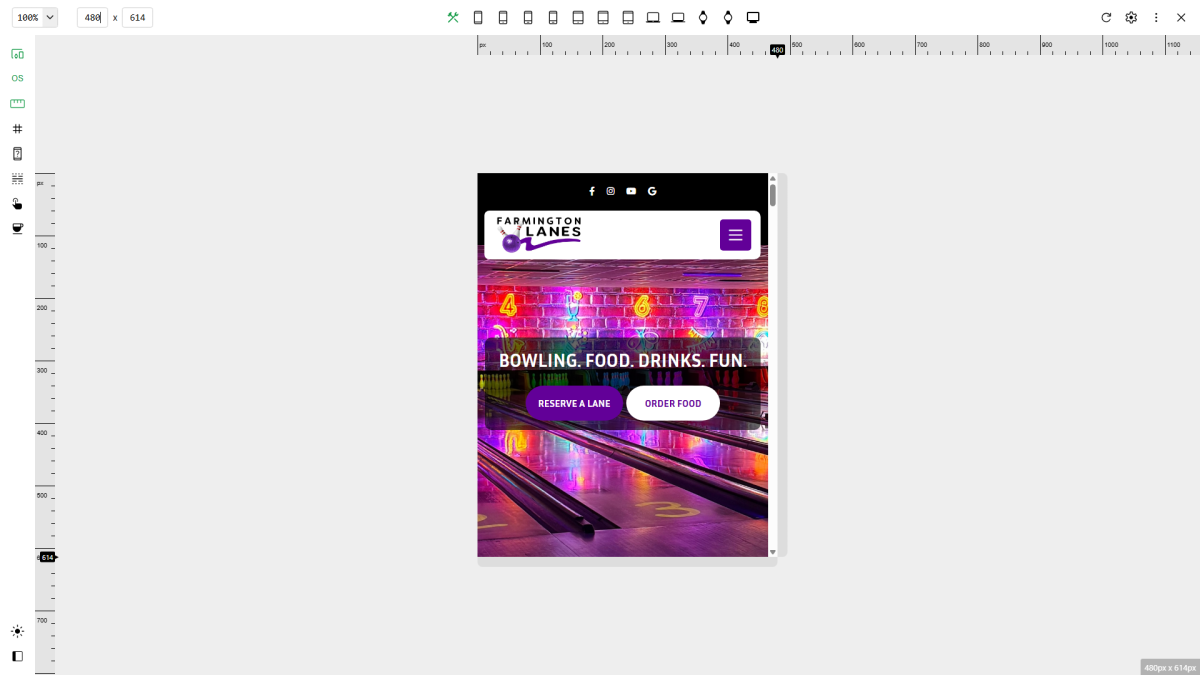Viewport: 1200px width, 675px height.
Task: Click the coffee cup icon in sidebar
Action: tap(17, 228)
